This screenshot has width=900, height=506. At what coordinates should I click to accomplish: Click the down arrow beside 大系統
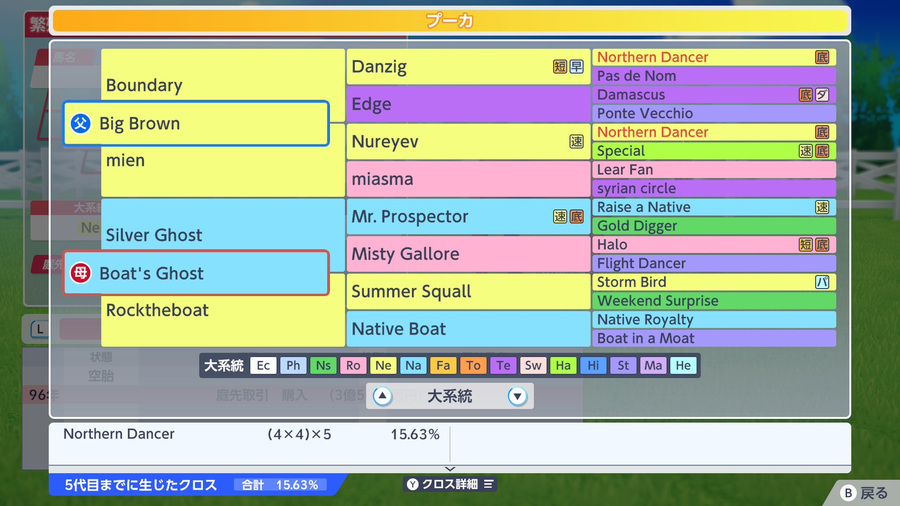[x=517, y=396]
